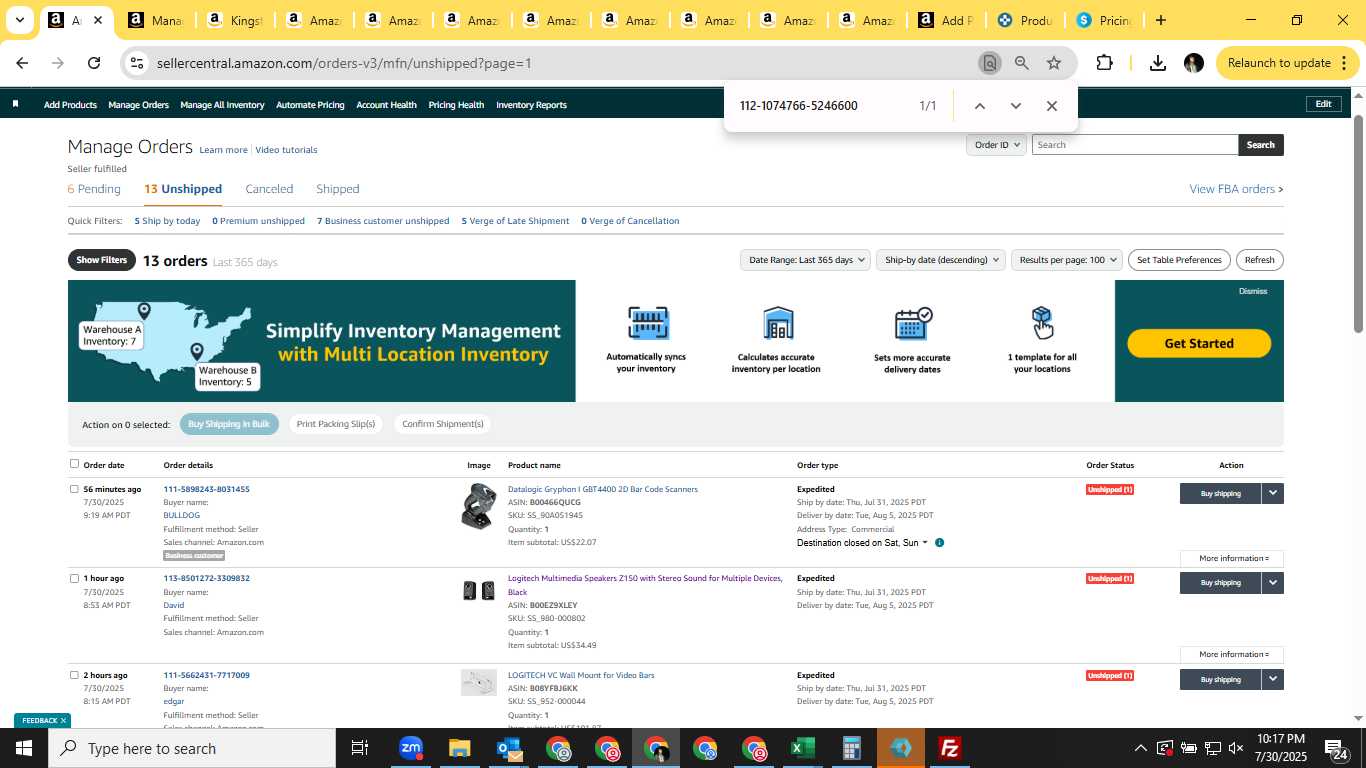This screenshot has height=768, width=1366.
Task: Open Manage All Inventory menu item
Action: click(222, 105)
